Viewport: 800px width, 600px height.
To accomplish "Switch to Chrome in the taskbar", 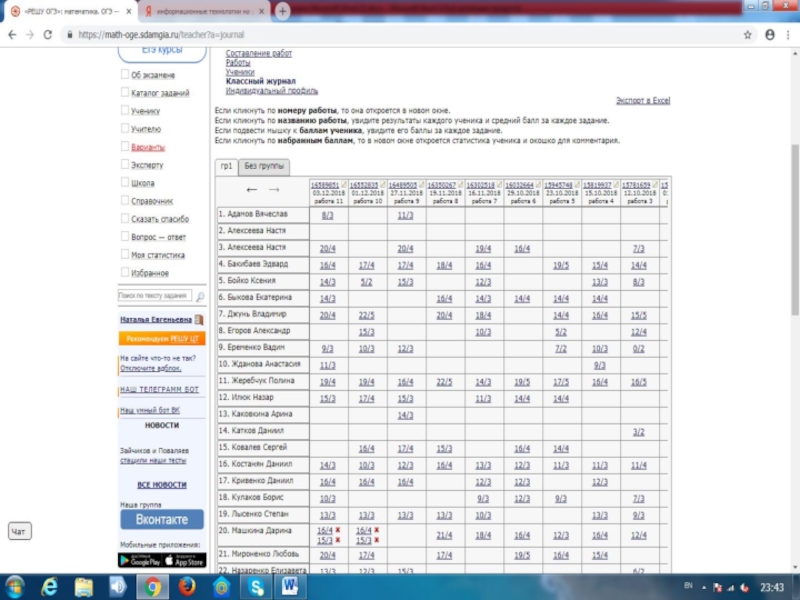I will tap(152, 587).
